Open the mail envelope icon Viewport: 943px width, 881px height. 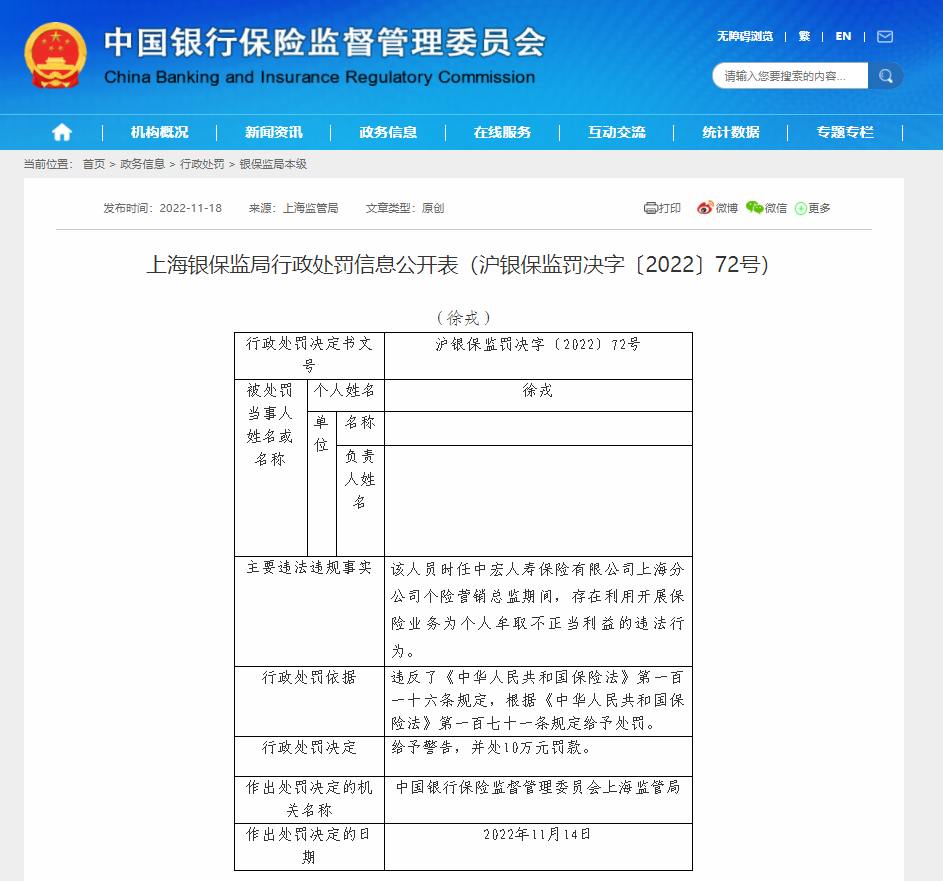(884, 37)
